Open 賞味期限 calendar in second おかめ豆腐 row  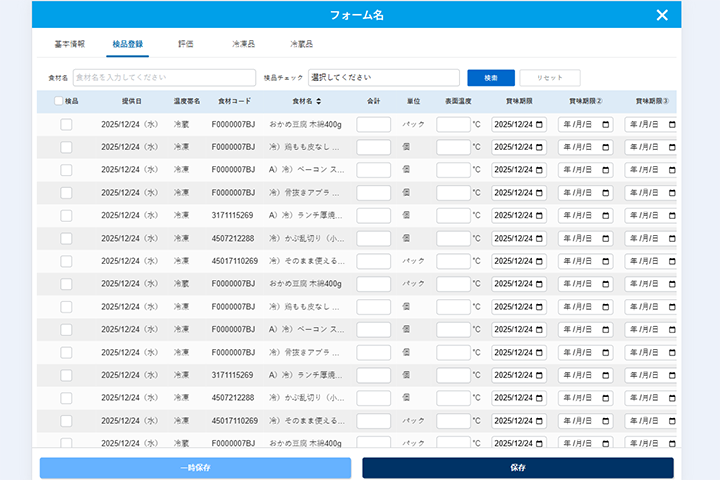(539, 284)
